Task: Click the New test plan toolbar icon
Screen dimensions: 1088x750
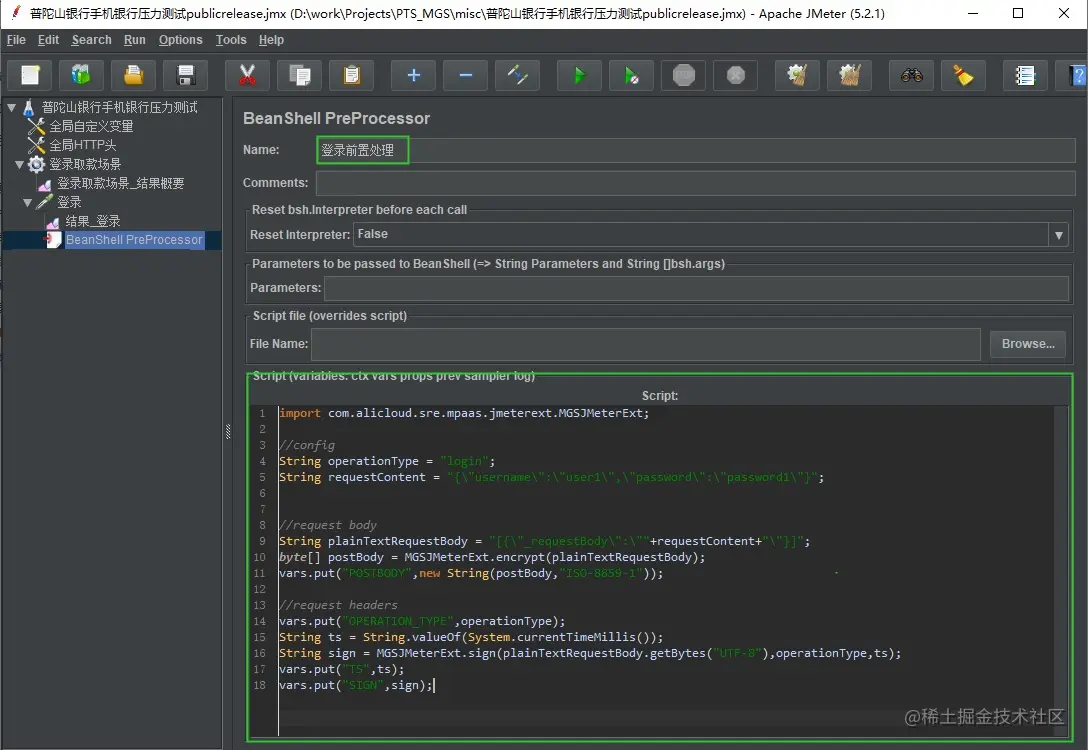Action: click(31, 75)
